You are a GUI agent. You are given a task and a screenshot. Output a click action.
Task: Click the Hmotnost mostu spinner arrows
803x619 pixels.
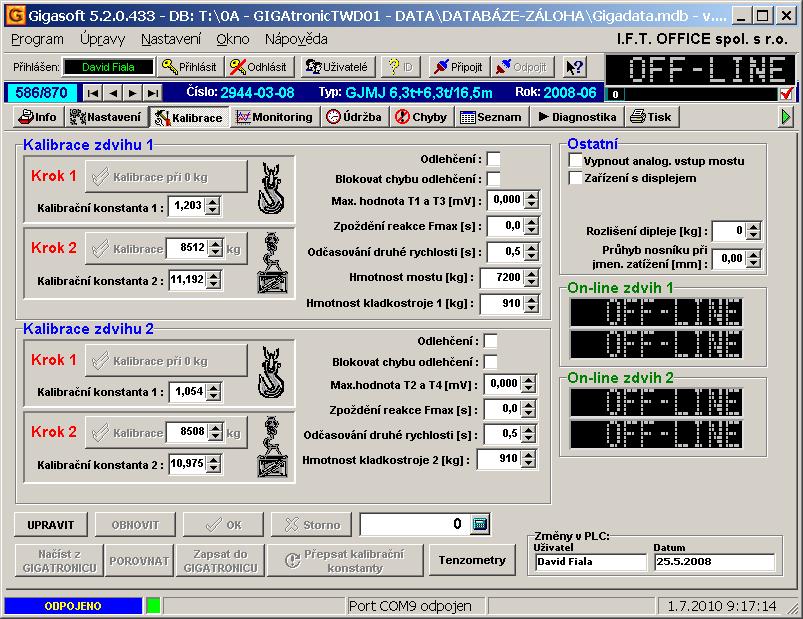point(530,277)
